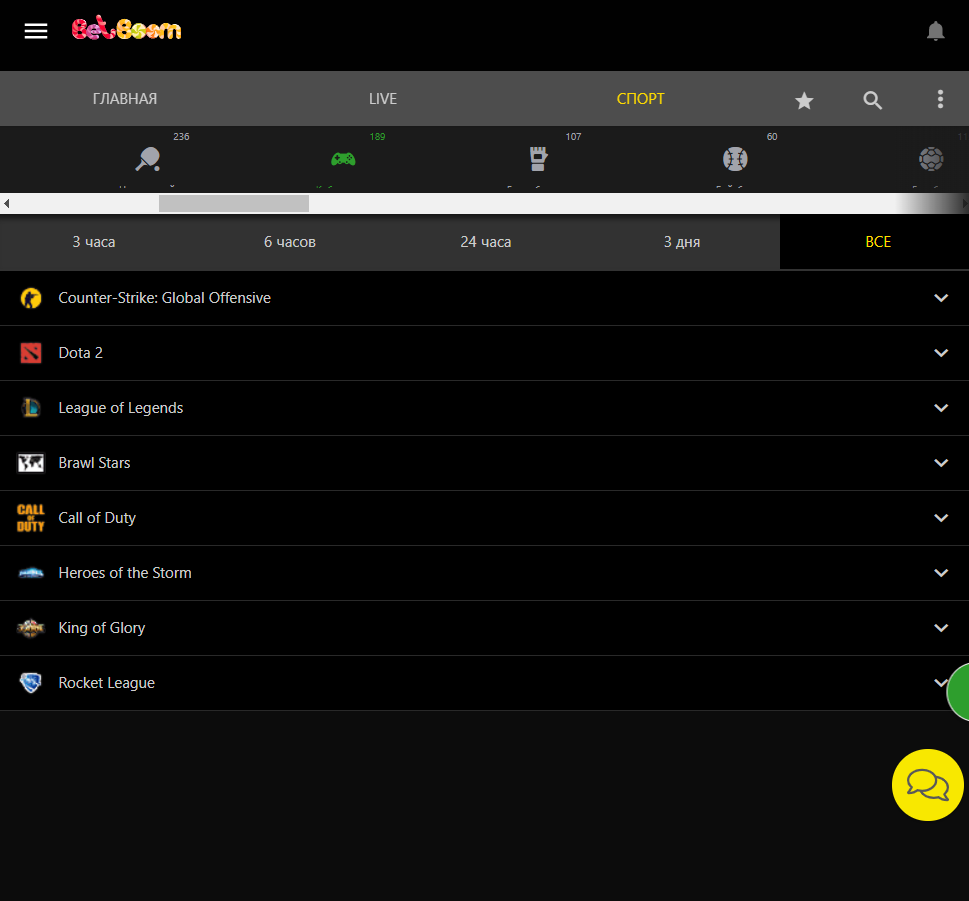Expand the Dota 2 chevron
This screenshot has height=901, width=969.
point(941,353)
